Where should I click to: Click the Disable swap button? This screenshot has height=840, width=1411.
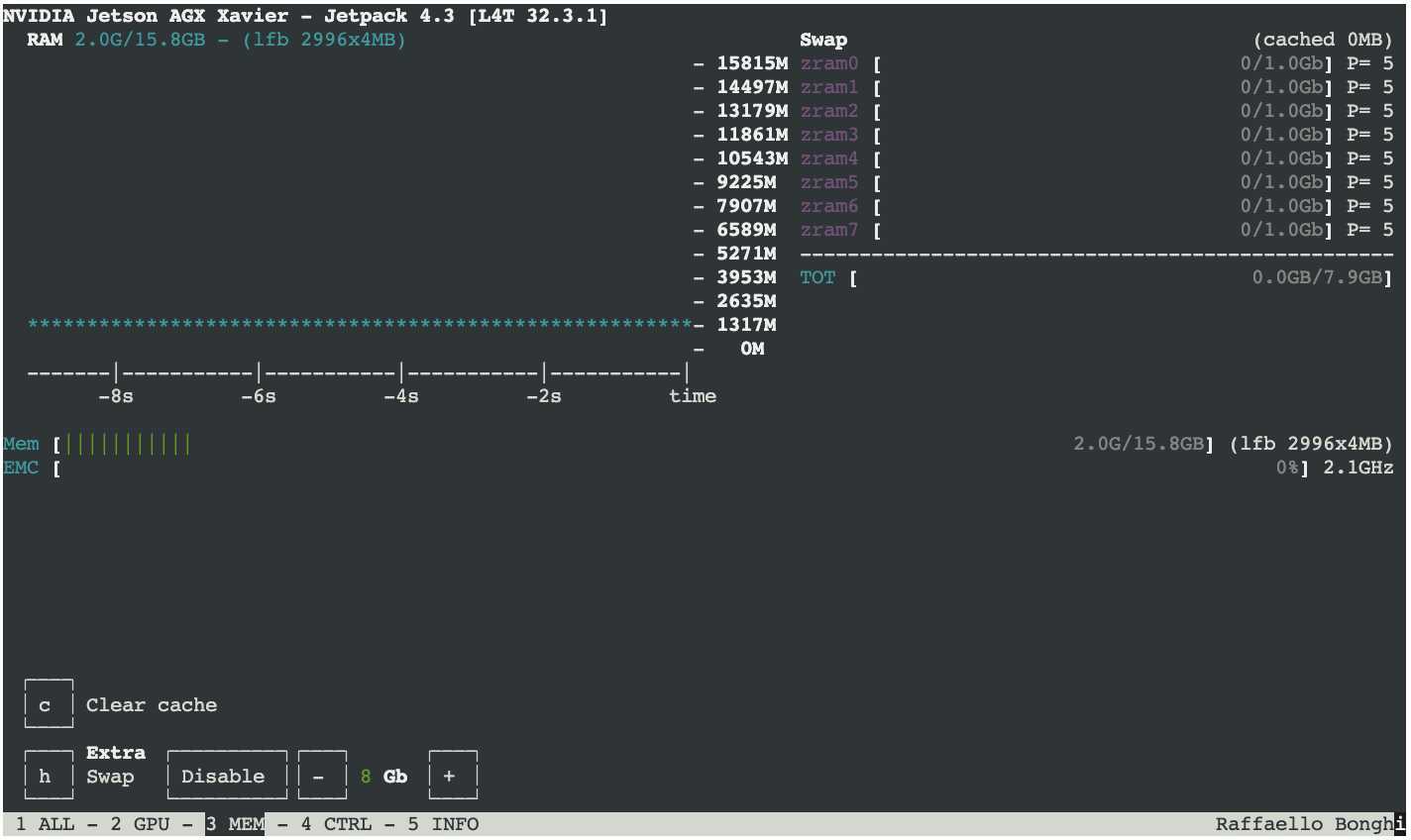pyautogui.click(x=227, y=777)
